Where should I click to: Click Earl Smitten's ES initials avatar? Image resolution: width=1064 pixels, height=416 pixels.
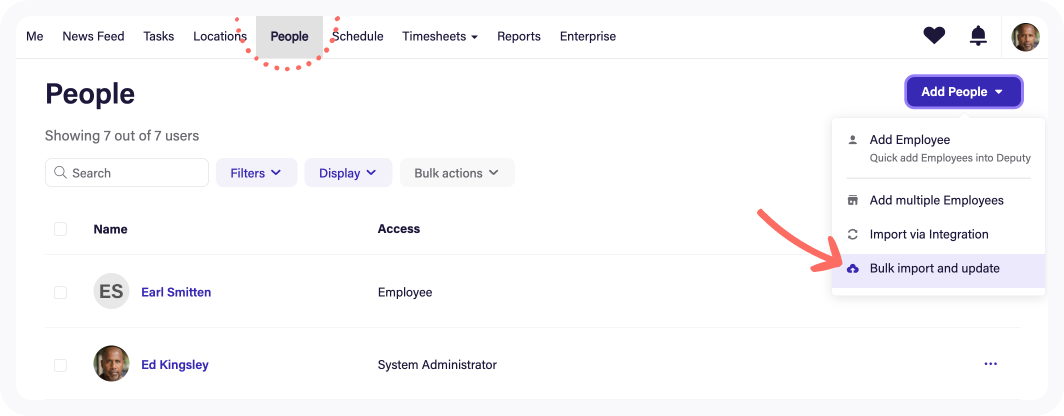[111, 292]
